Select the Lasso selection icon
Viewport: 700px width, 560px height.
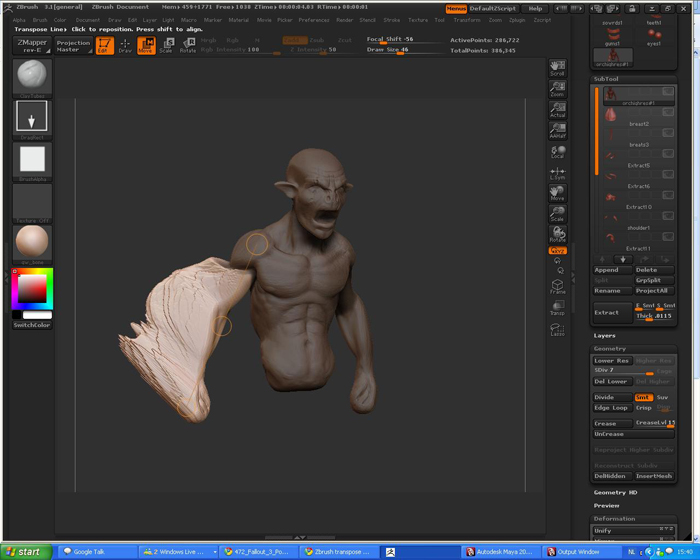(x=557, y=329)
